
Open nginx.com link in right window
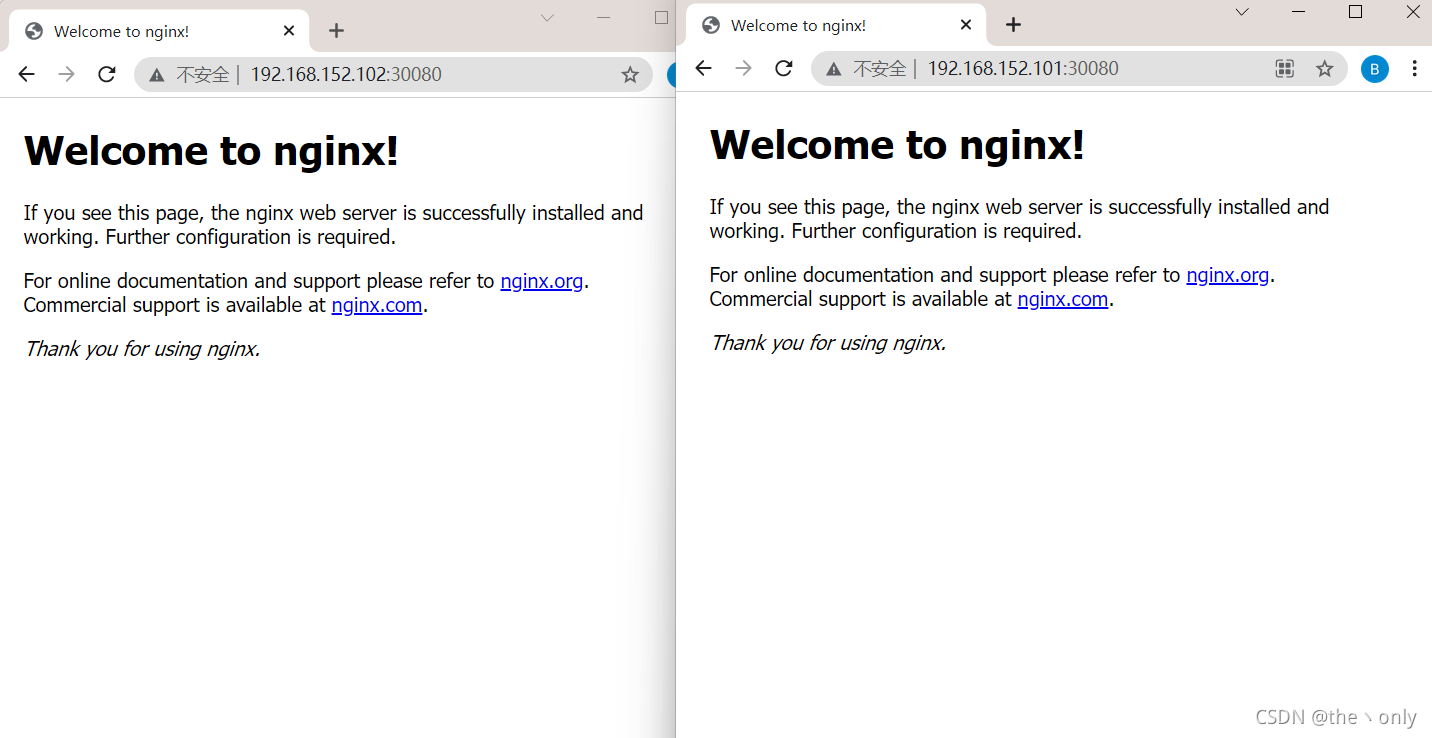(1063, 299)
